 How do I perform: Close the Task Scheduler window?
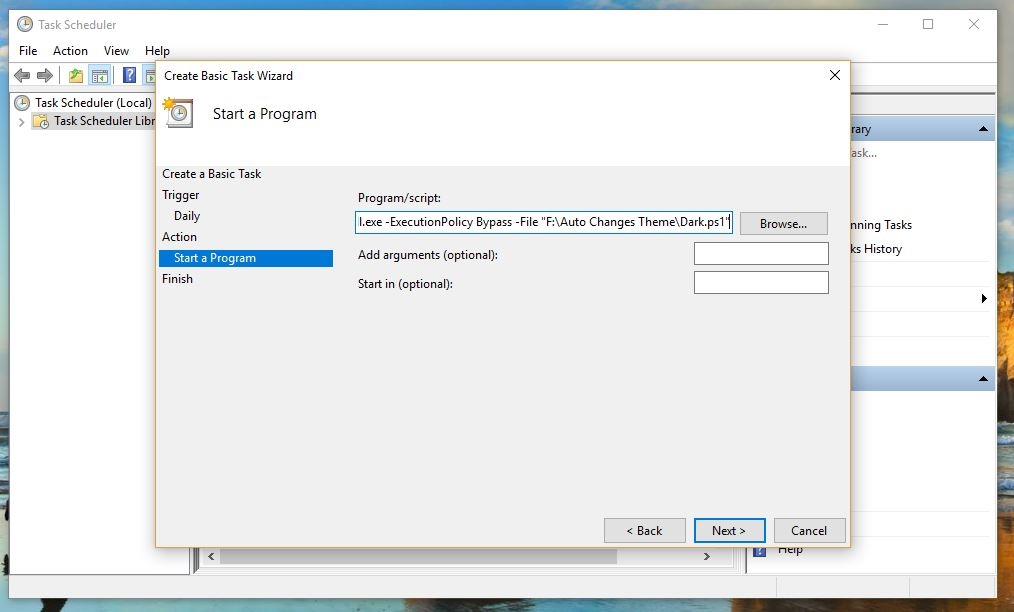coord(974,24)
